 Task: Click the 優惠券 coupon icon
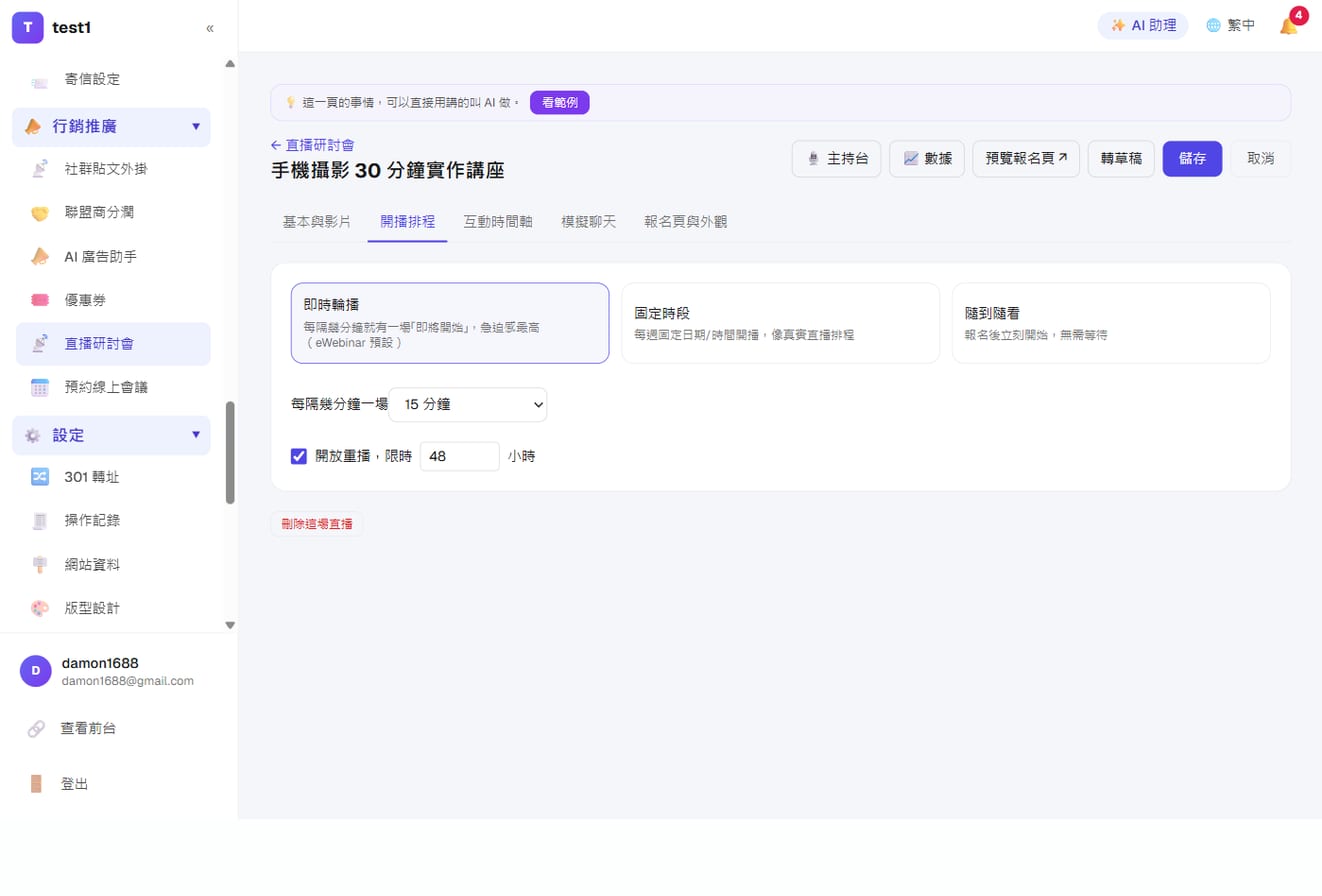[x=40, y=300]
